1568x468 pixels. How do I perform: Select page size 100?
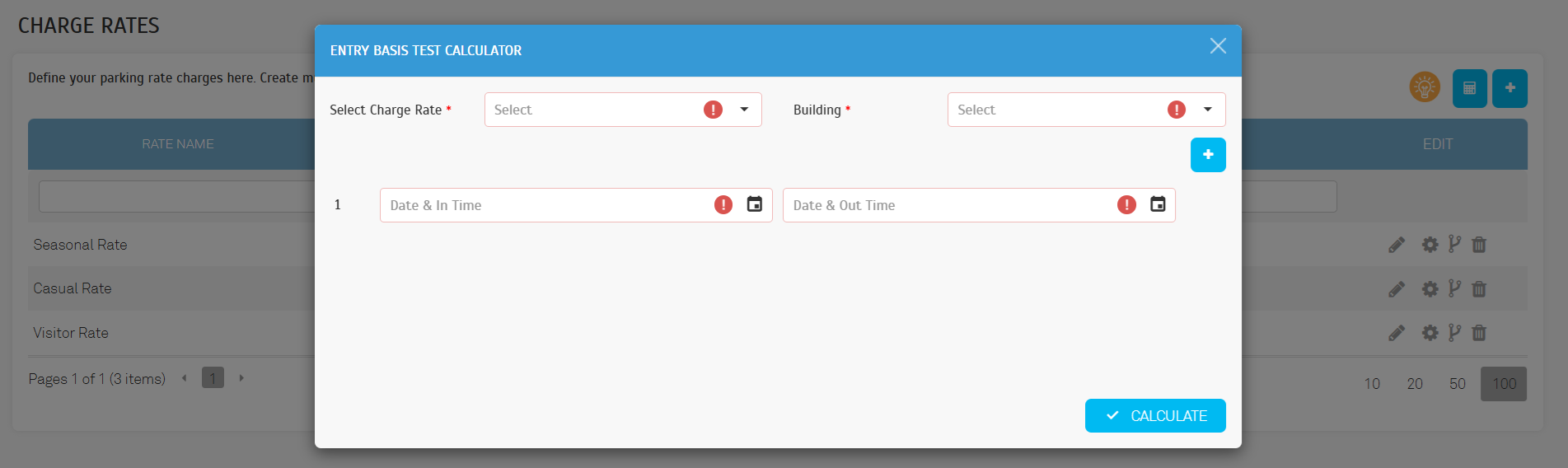[x=1504, y=384]
